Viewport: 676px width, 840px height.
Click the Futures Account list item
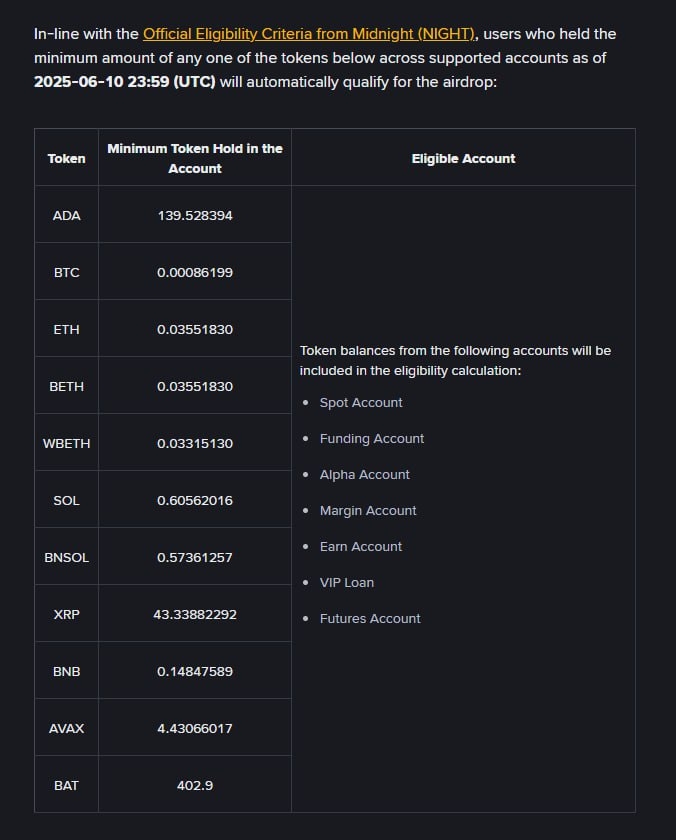coord(370,618)
